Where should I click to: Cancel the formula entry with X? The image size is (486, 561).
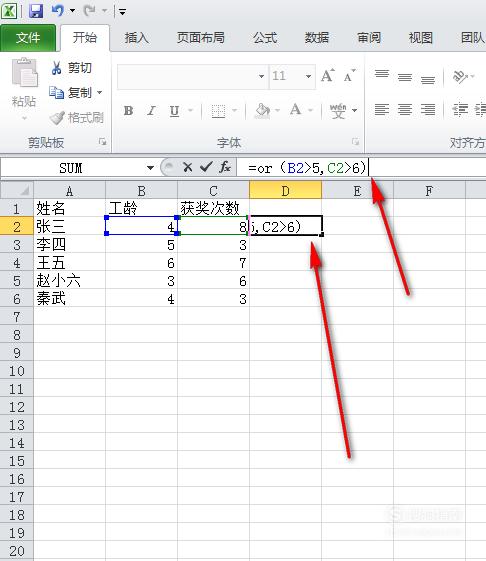(x=187, y=167)
